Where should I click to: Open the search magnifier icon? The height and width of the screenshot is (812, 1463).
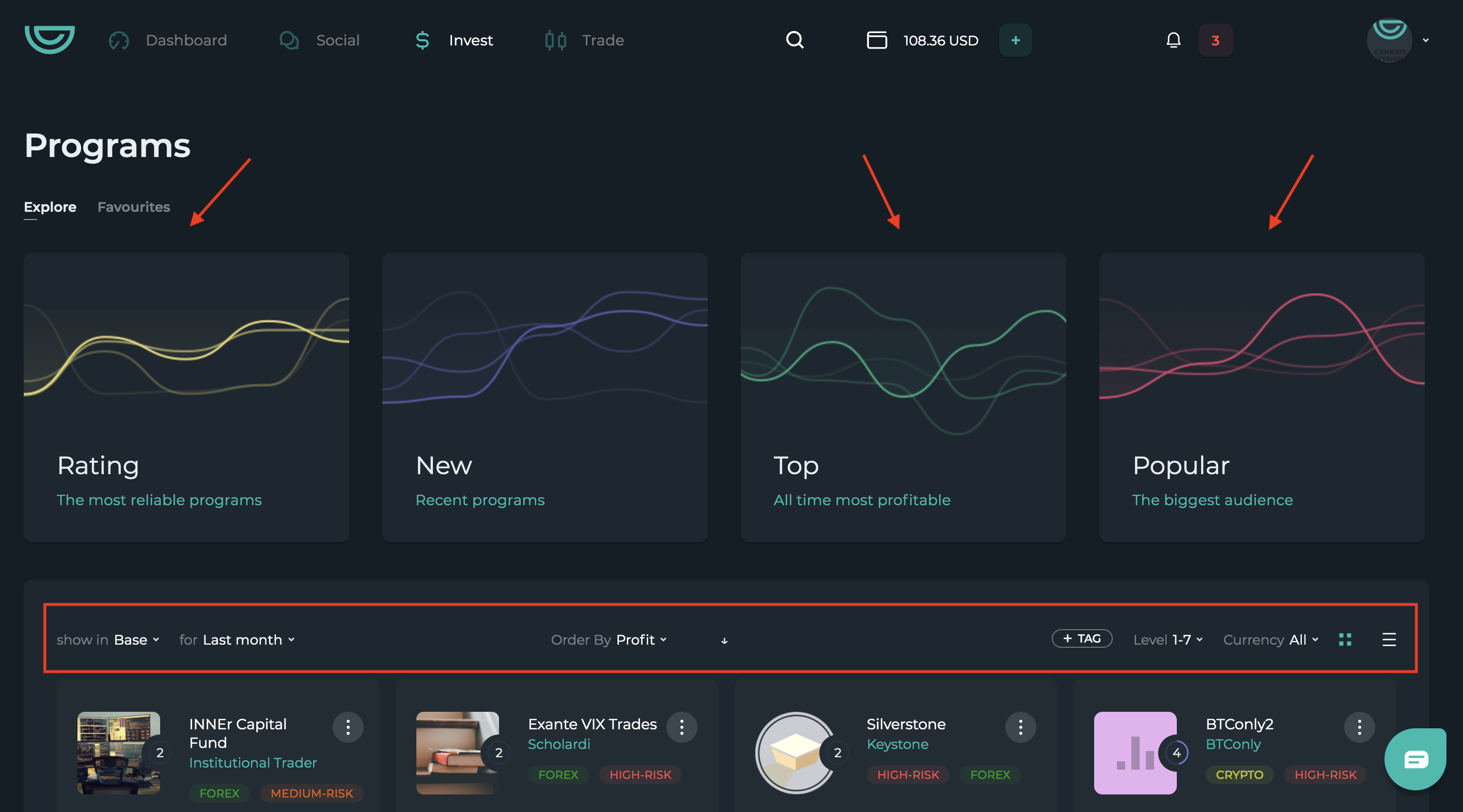(795, 40)
